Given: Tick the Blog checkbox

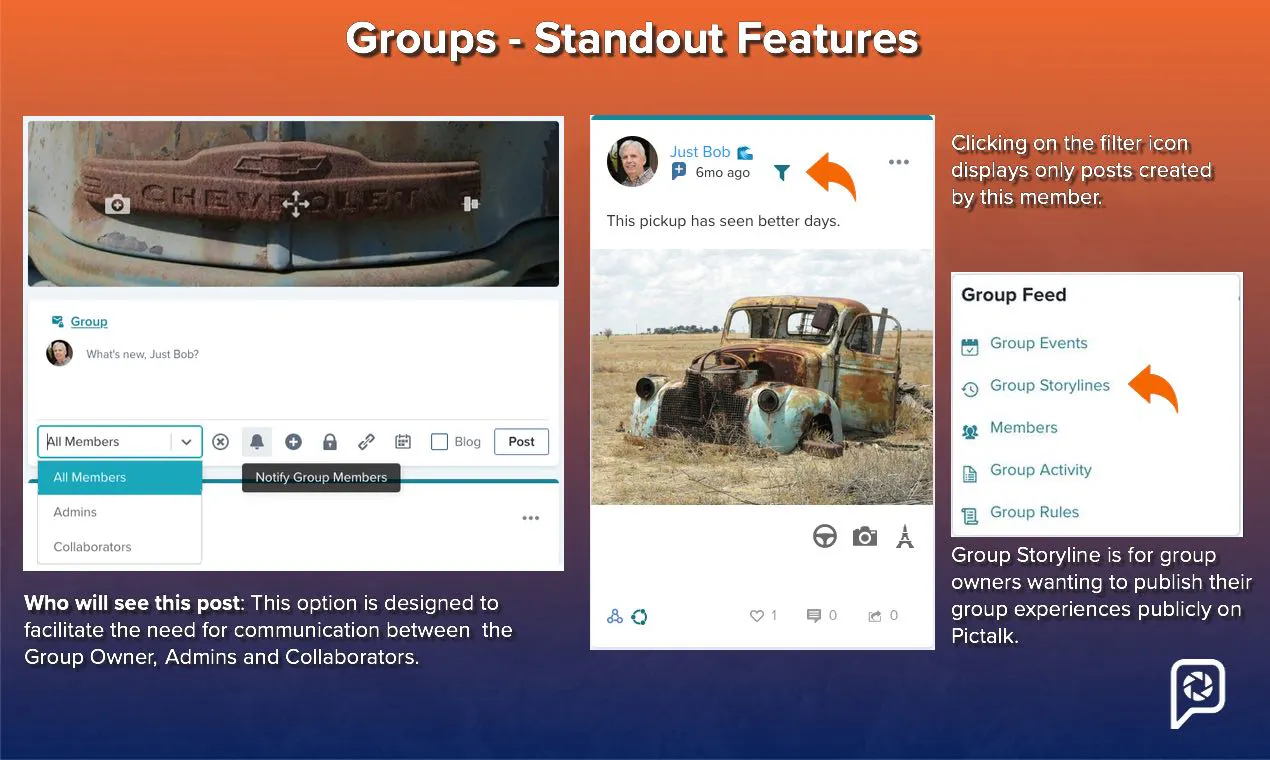Looking at the screenshot, I should [439, 442].
